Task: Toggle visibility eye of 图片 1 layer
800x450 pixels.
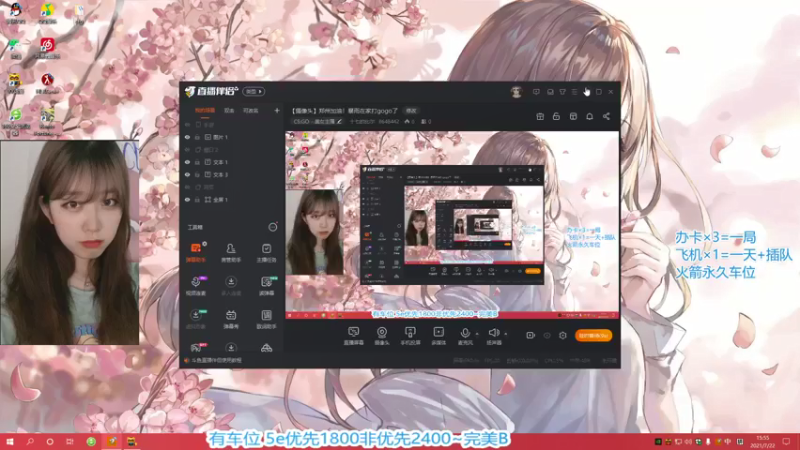Action: point(187,137)
